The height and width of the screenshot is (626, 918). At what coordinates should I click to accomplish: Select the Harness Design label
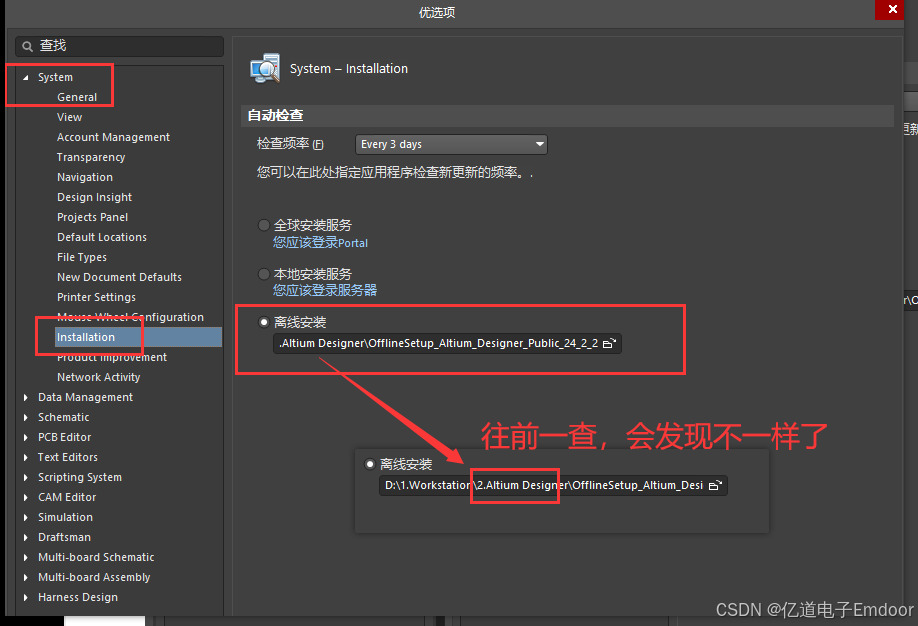click(x=78, y=597)
